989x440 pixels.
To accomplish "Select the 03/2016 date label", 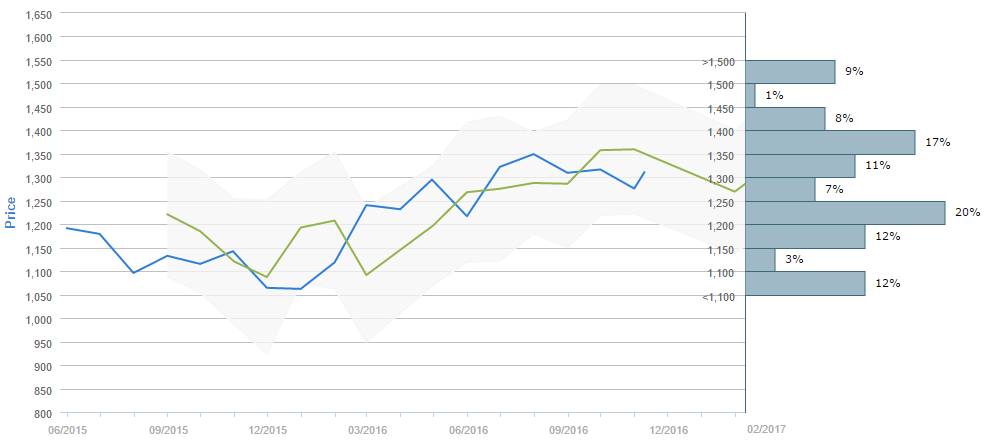I will coord(368,429).
